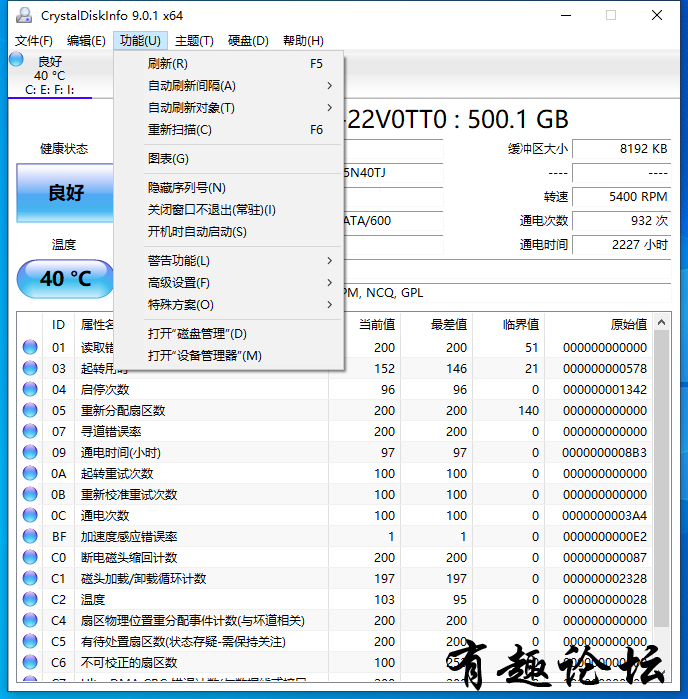Open the 帮助(H) menu

[303, 41]
